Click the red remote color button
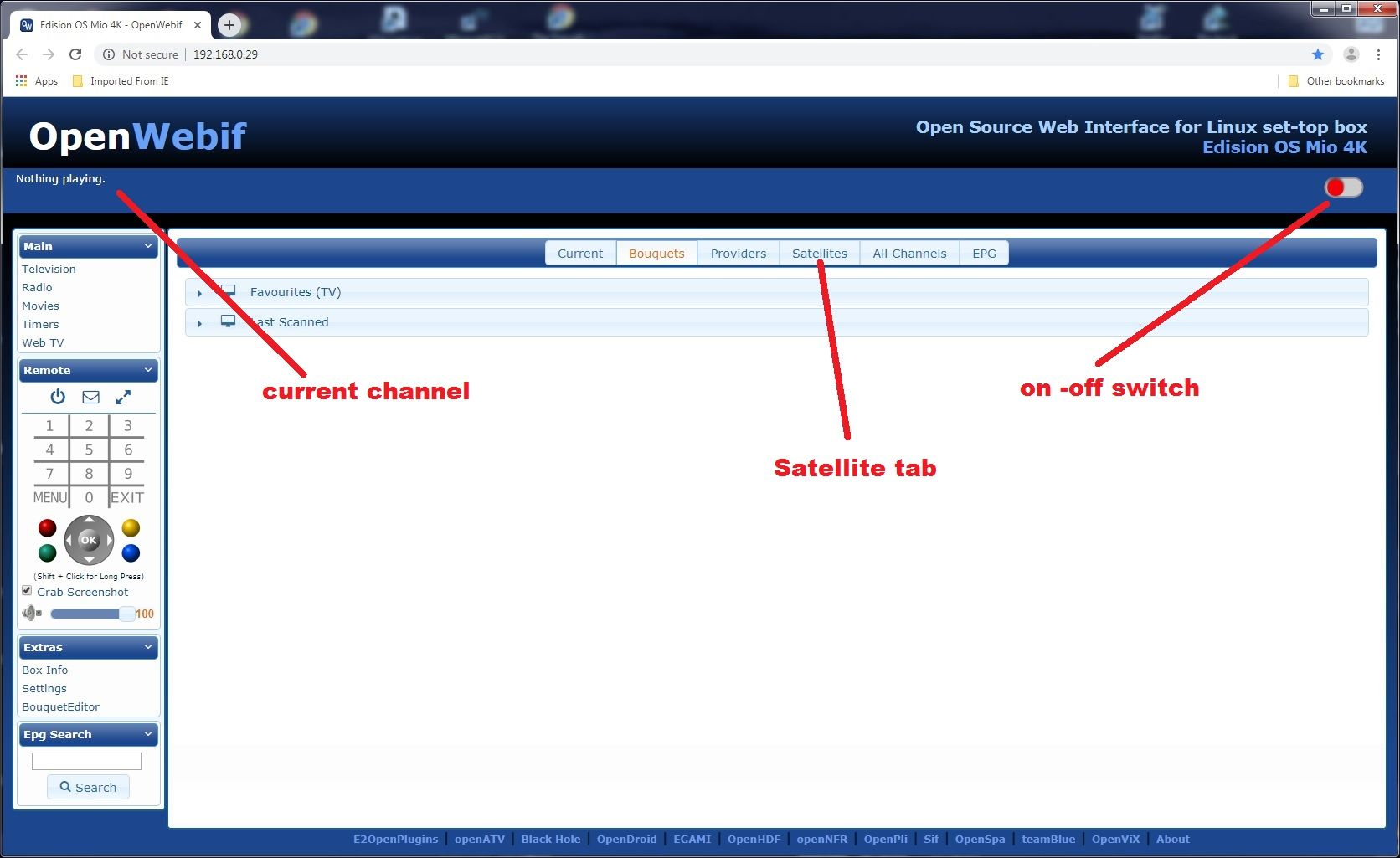Viewport: 1400px width, 858px height. point(48,528)
